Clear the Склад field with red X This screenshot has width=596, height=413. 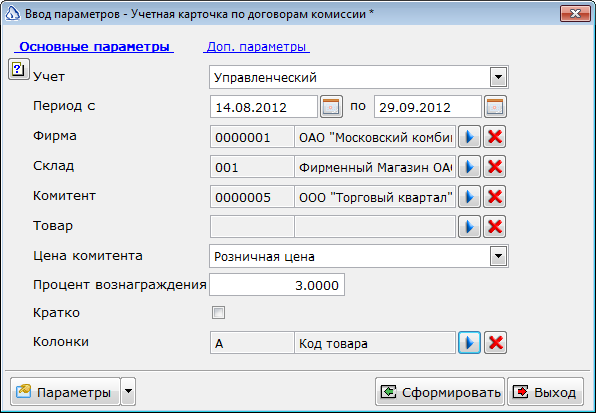[495, 167]
